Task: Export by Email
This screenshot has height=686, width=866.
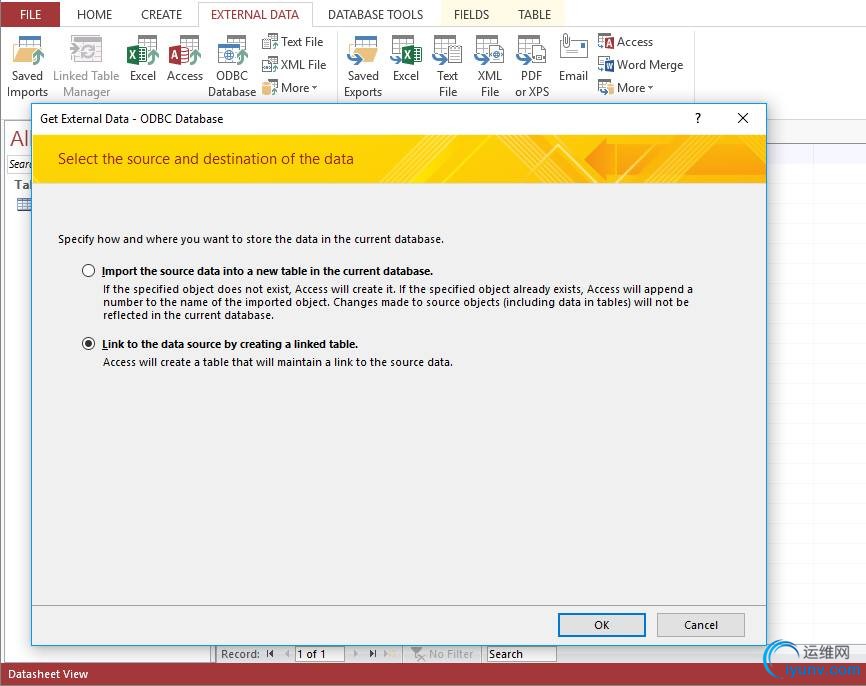Action: click(573, 59)
